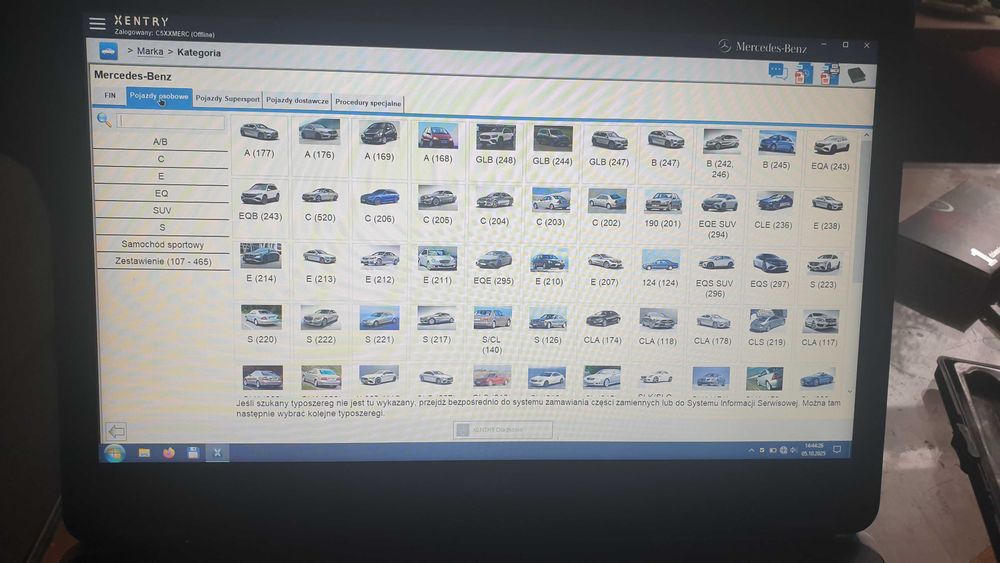
Task: Launch Firefox from the taskbar
Action: (x=168, y=453)
